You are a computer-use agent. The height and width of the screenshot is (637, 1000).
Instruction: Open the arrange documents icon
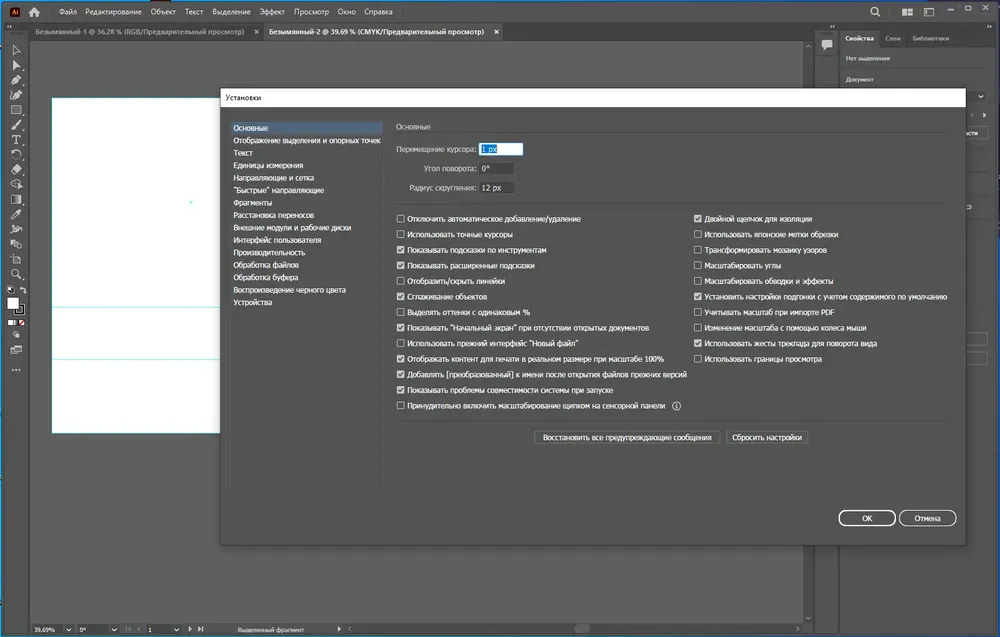[908, 11]
